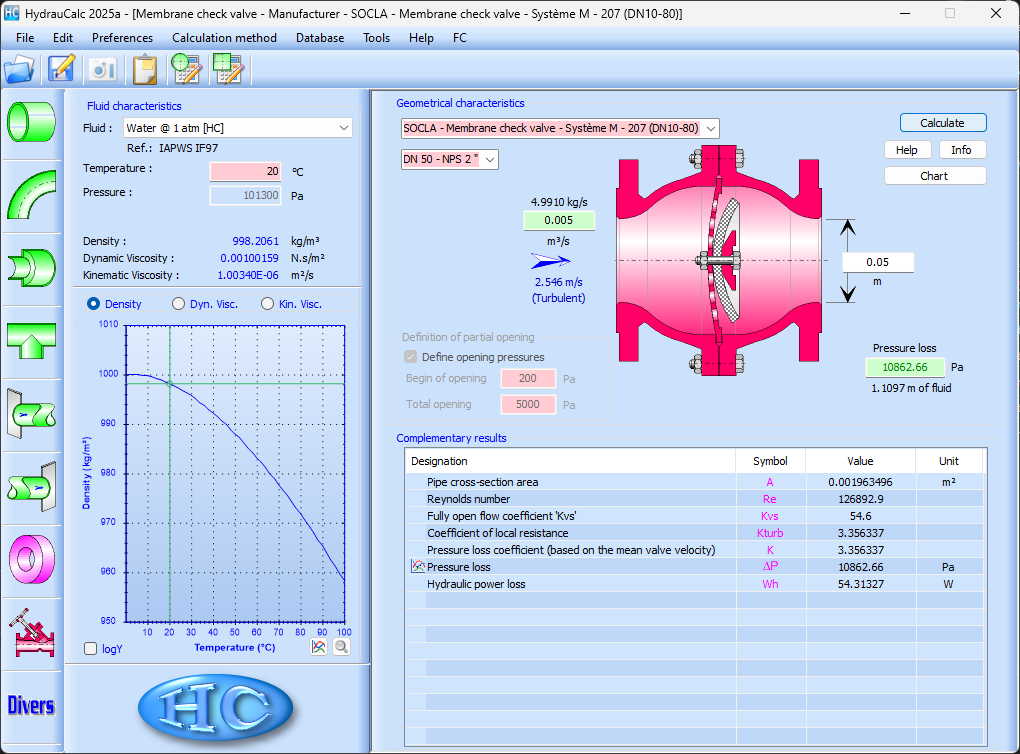Select the straight pipe component icon

pyautogui.click(x=31, y=121)
